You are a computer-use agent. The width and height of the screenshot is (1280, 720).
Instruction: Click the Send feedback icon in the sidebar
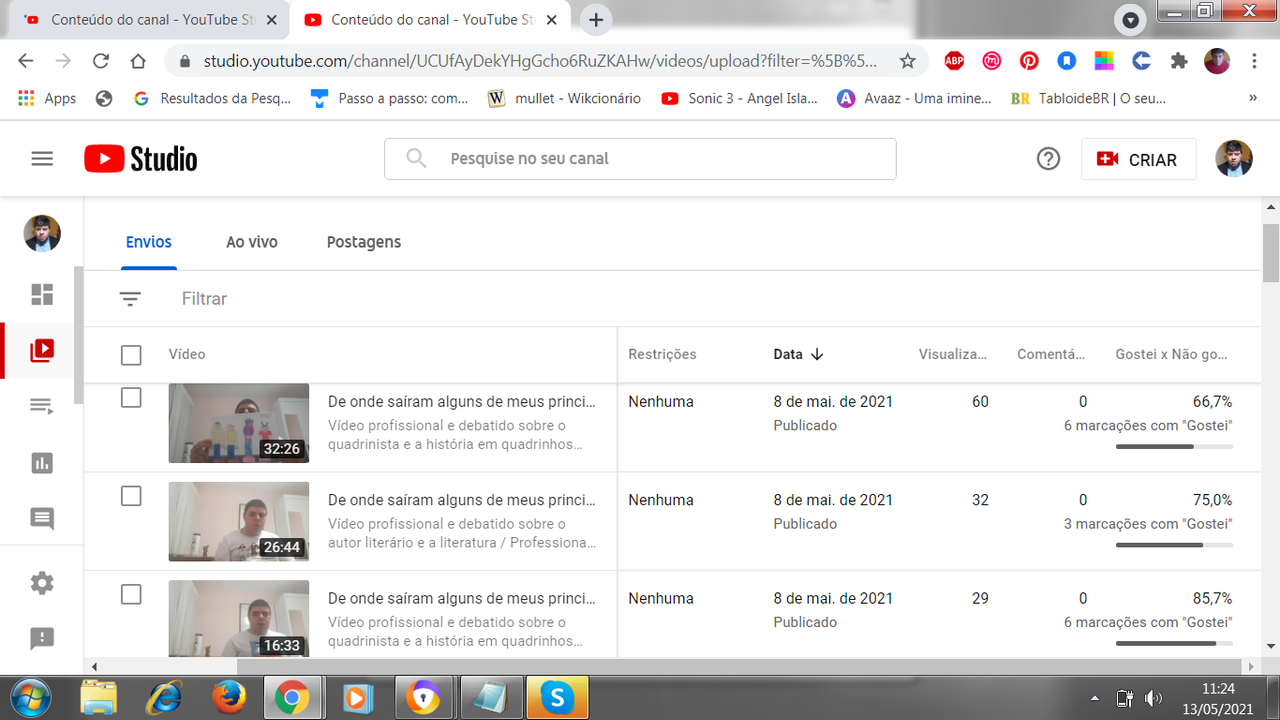click(41, 639)
